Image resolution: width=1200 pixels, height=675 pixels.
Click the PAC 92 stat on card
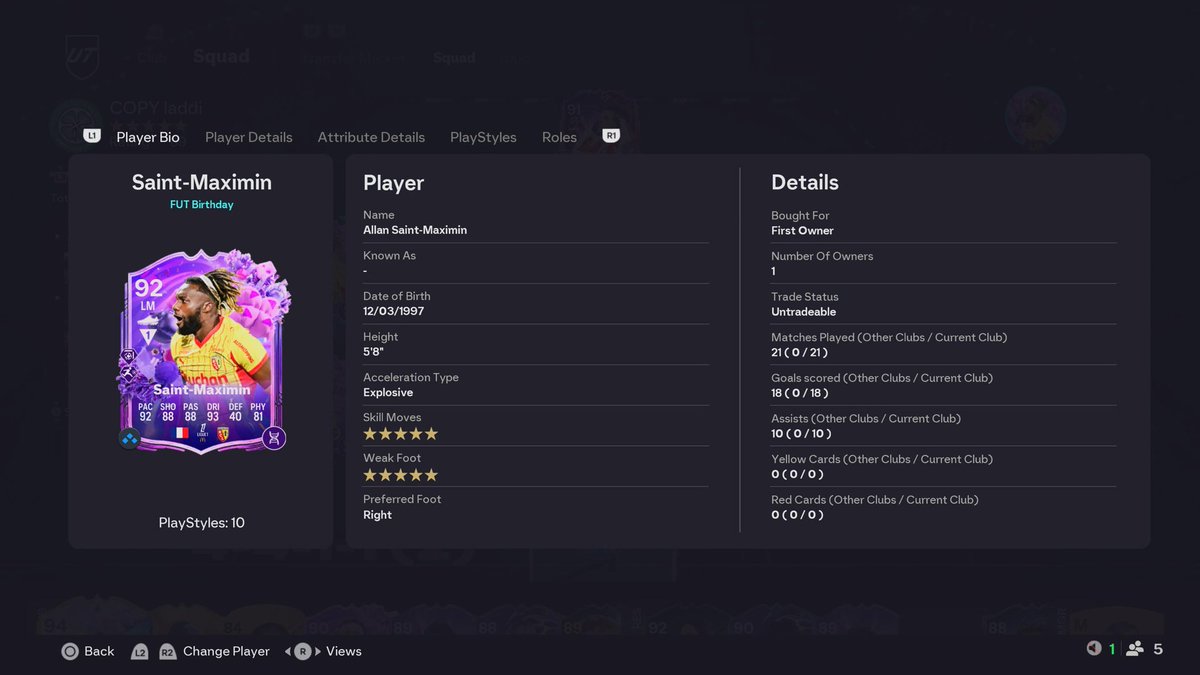coord(145,411)
